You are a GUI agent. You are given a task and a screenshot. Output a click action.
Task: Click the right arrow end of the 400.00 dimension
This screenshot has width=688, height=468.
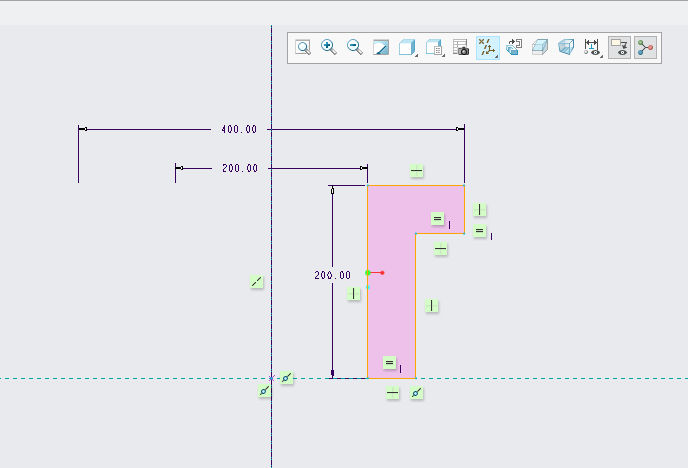pyautogui.click(x=460, y=129)
